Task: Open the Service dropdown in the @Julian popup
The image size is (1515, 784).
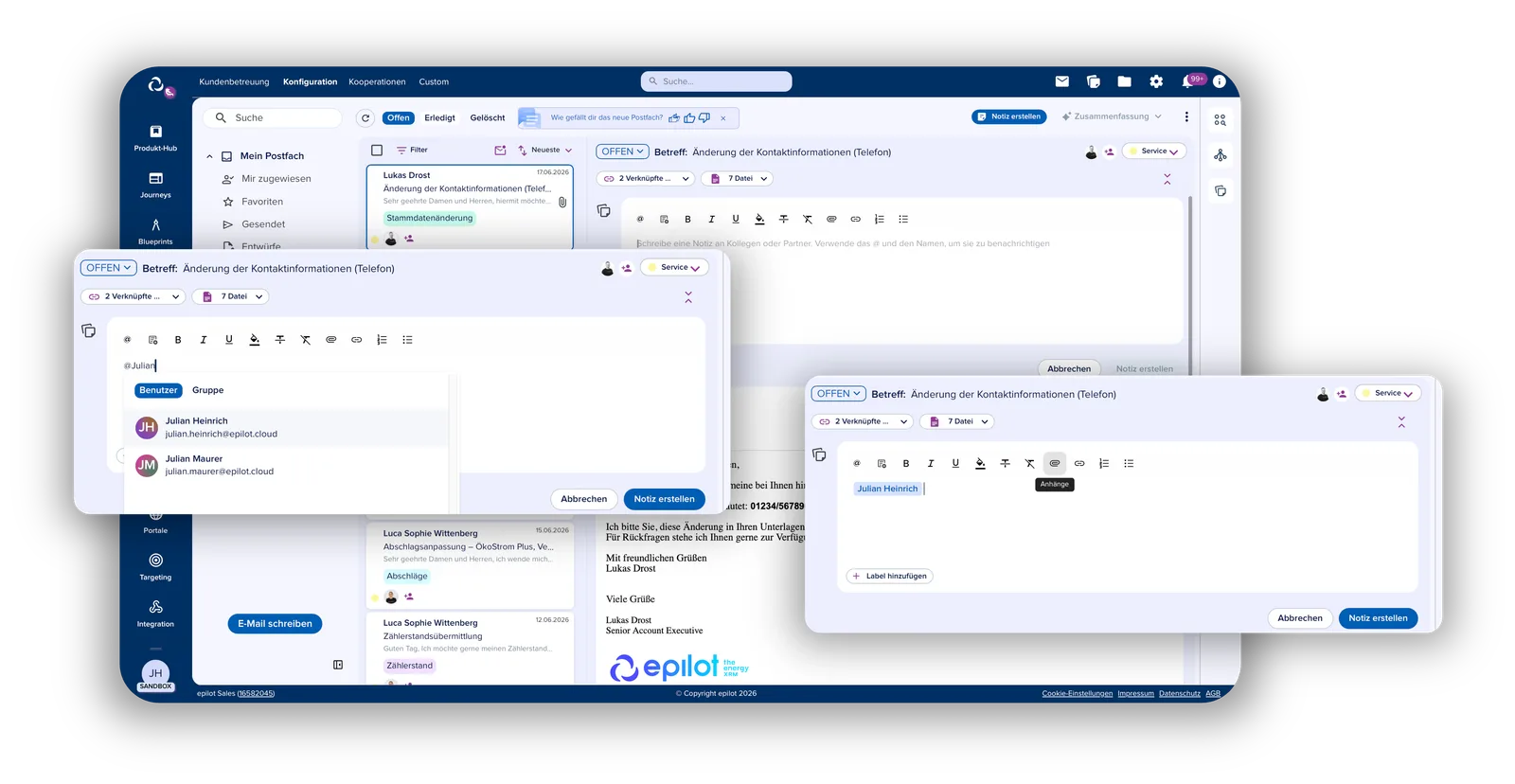Action: click(x=674, y=268)
